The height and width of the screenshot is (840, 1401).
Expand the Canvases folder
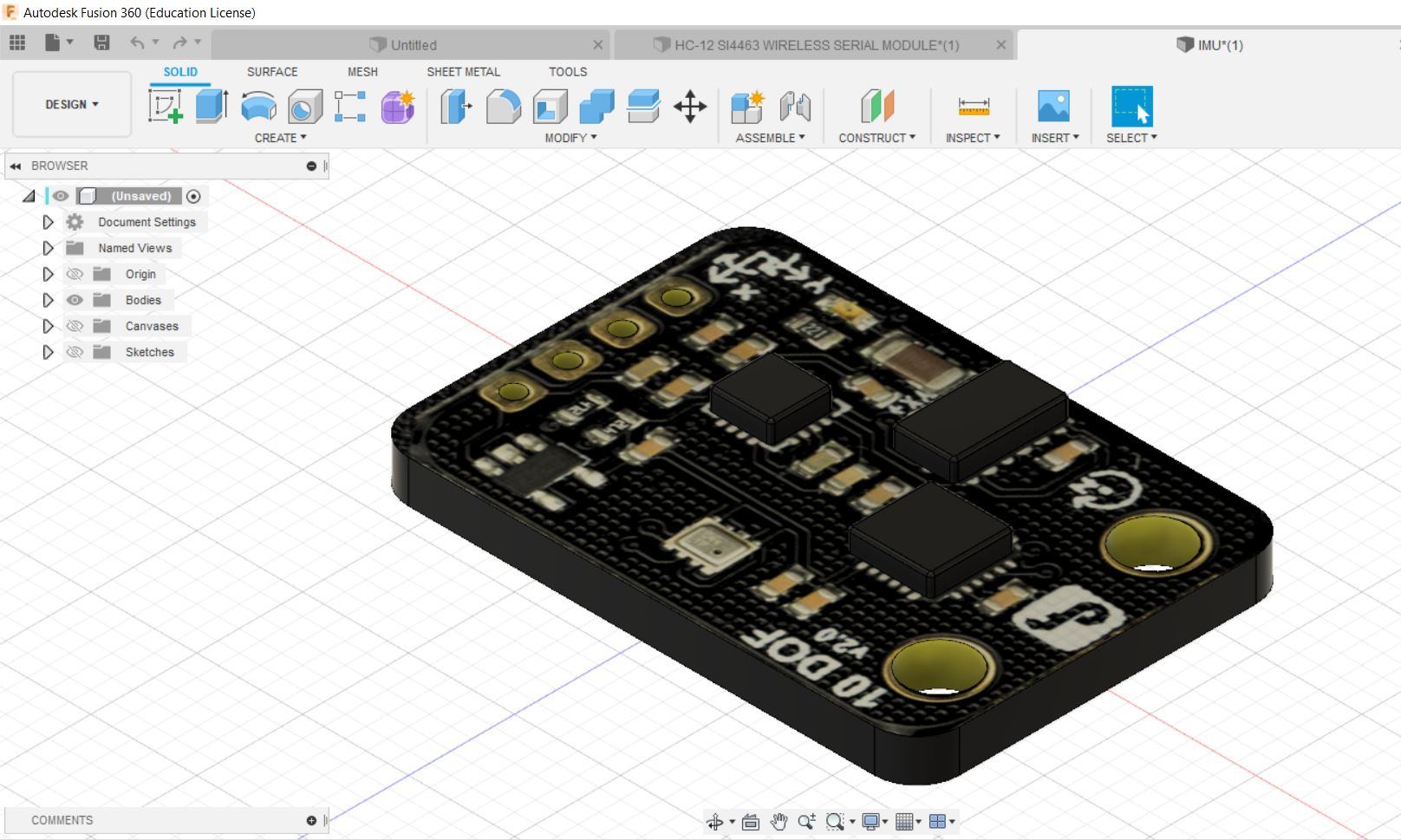48,326
